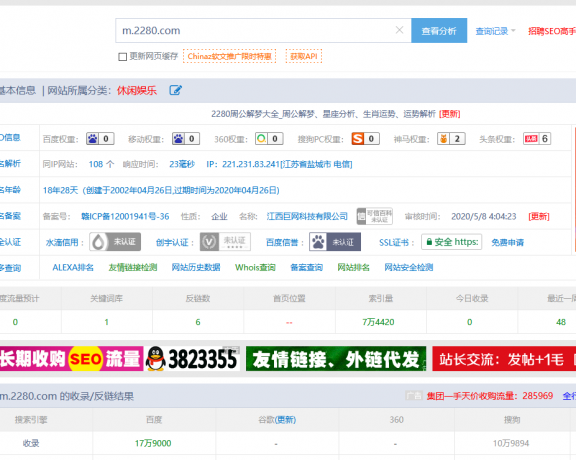The image size is (576, 460).
Task: Click the 百度信誉 未认证 badge
Action: click(335, 242)
